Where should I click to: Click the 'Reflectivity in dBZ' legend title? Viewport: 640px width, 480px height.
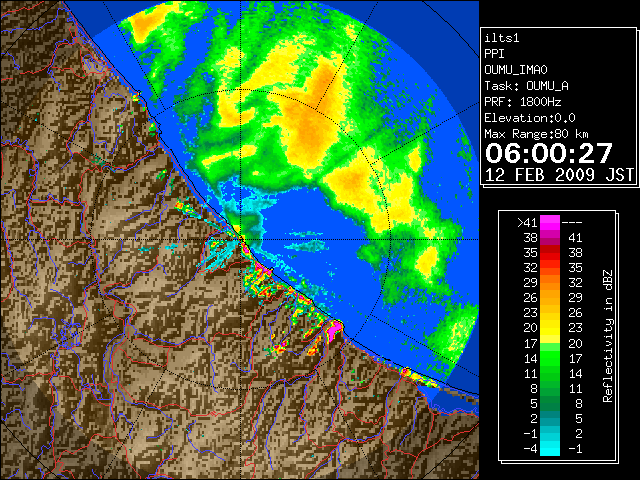[x=607, y=336]
